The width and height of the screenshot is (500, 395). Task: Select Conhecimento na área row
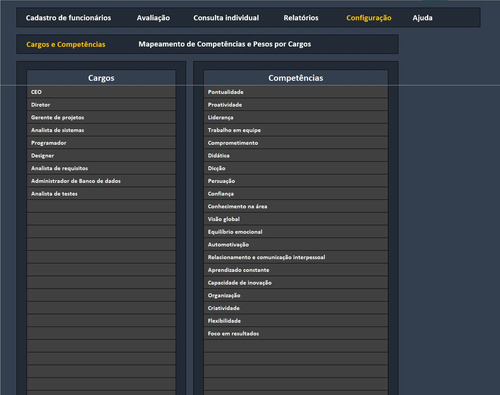coord(296,206)
